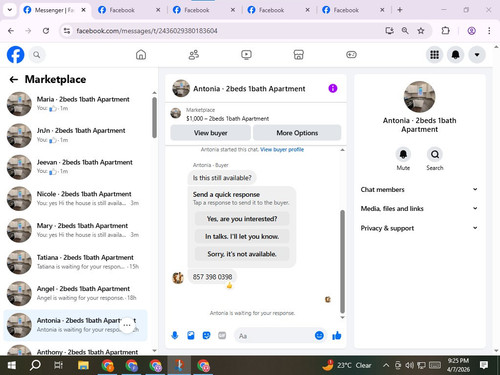The width and height of the screenshot is (500, 375).
Task: Open Windows taskbar search
Action: point(35,365)
